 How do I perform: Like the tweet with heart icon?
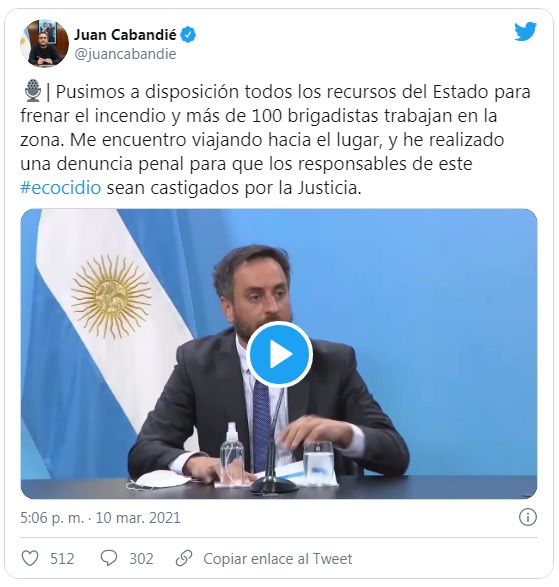[x=30, y=558]
